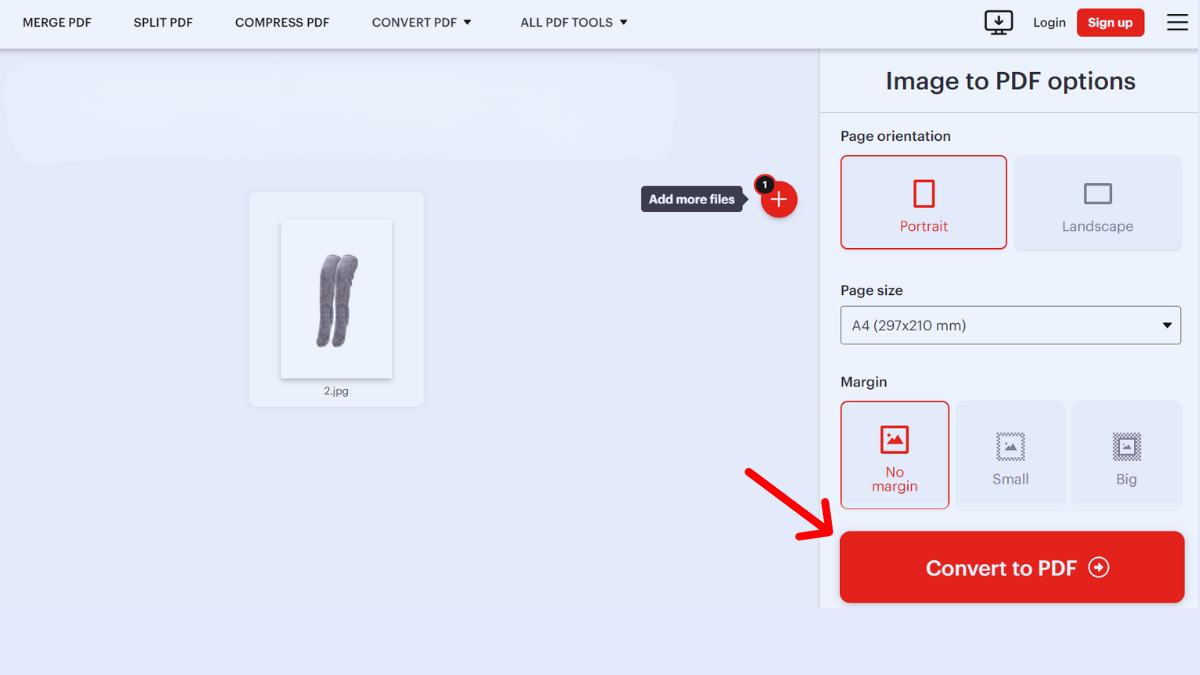Open the desktop app download icon

point(998,22)
